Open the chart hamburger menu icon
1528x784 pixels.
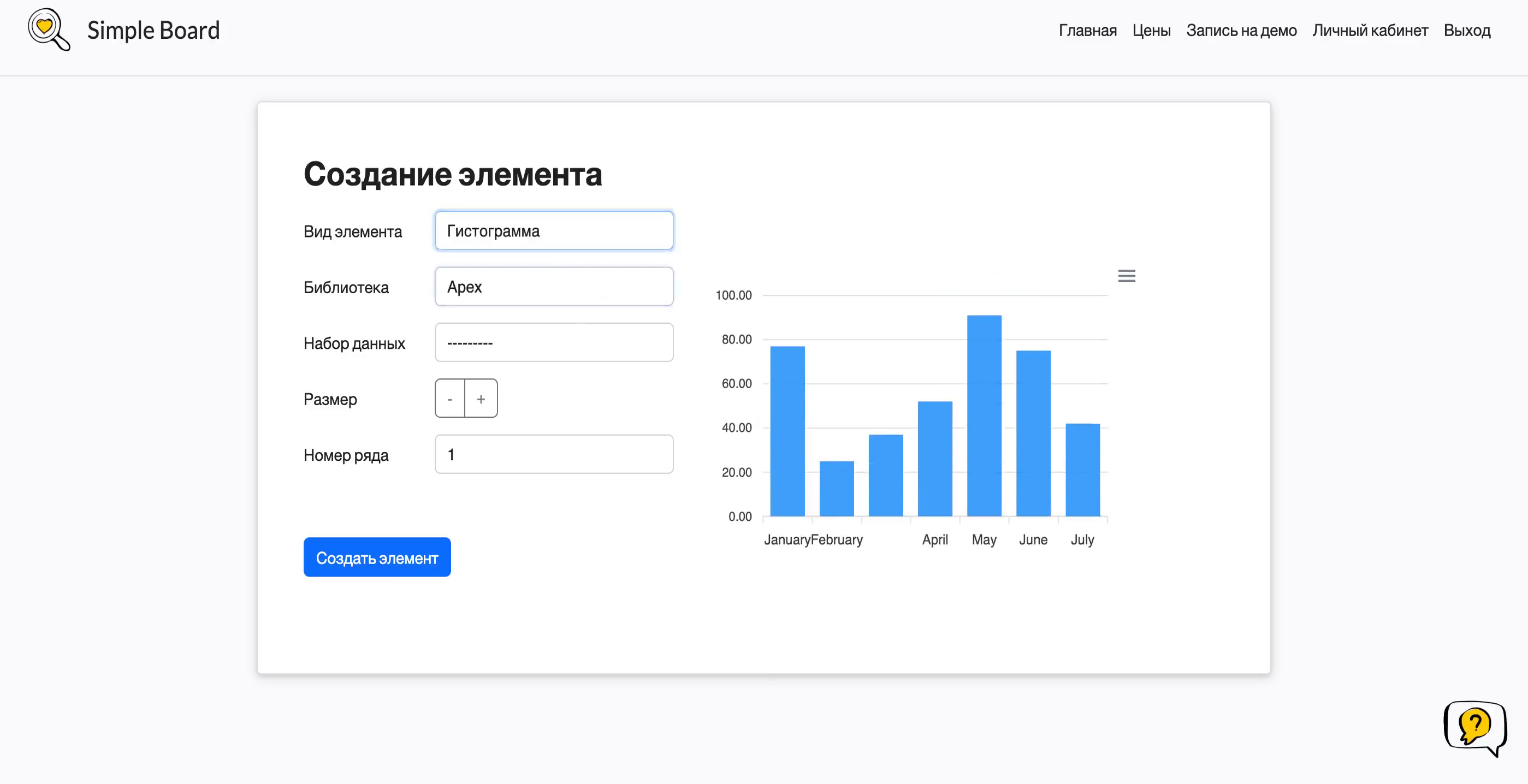[x=1127, y=276]
